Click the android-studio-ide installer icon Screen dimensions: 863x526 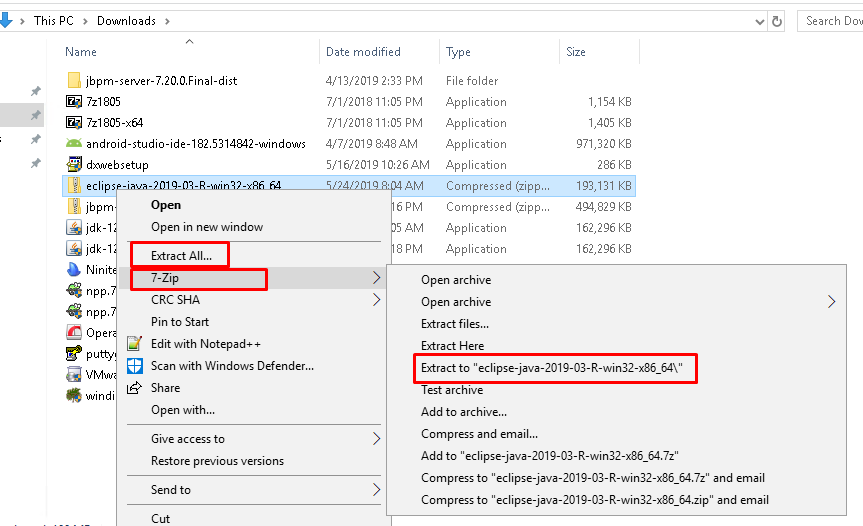(x=74, y=144)
